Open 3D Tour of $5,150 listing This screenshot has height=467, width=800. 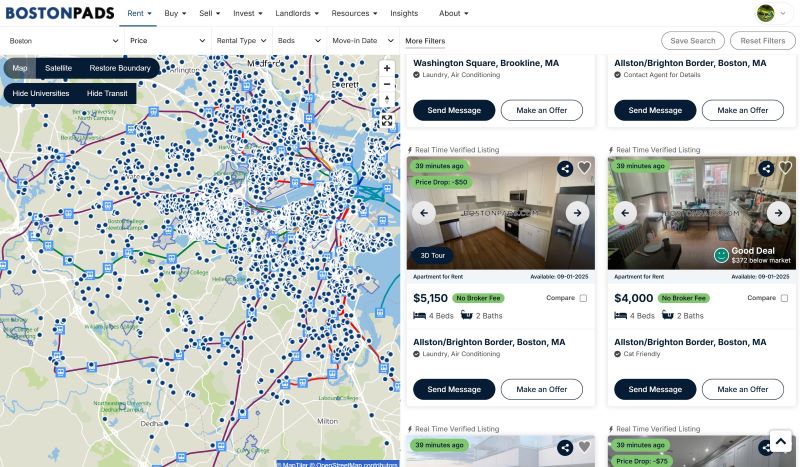pos(433,255)
